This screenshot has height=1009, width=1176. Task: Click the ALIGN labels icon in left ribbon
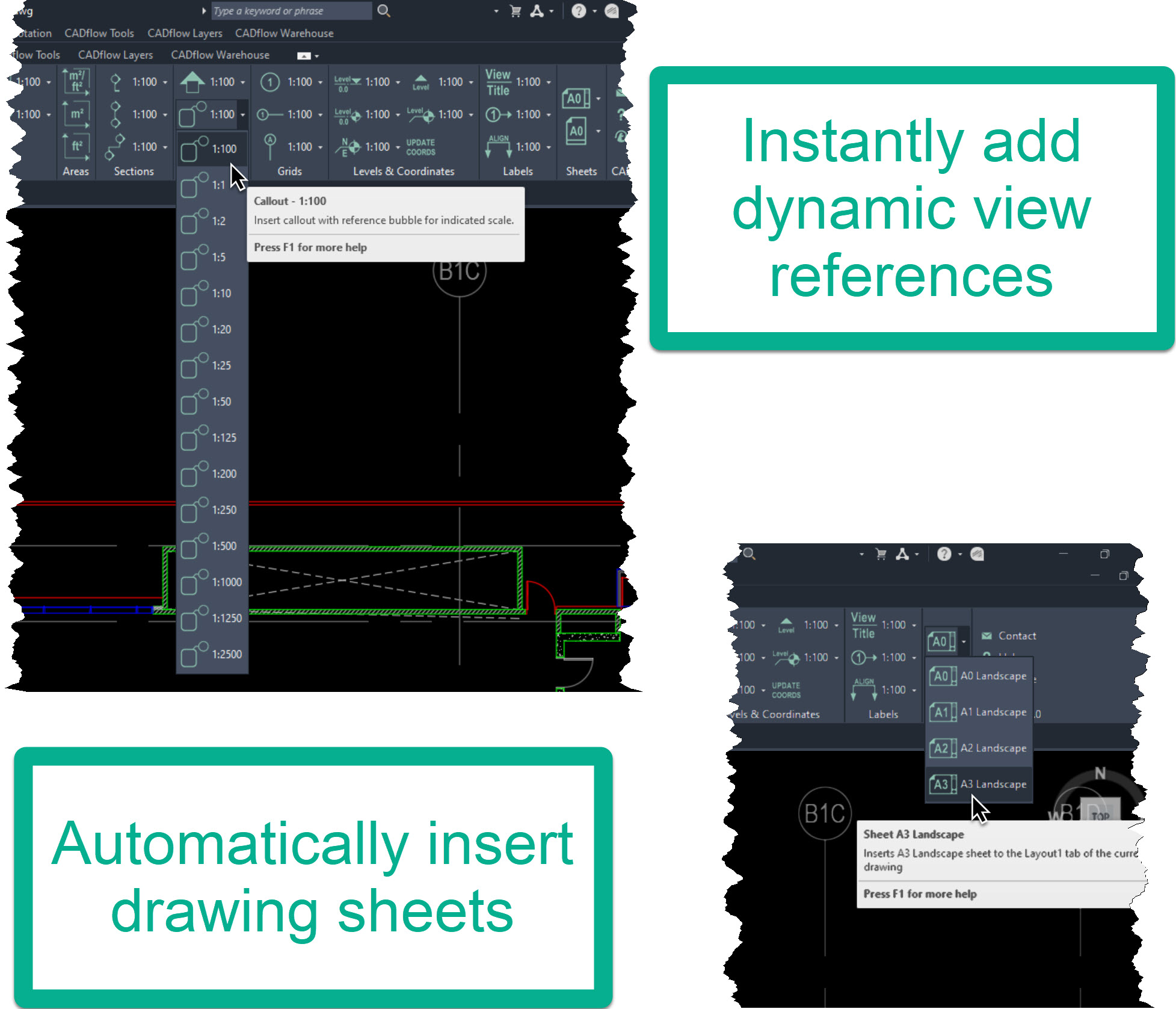point(499,146)
